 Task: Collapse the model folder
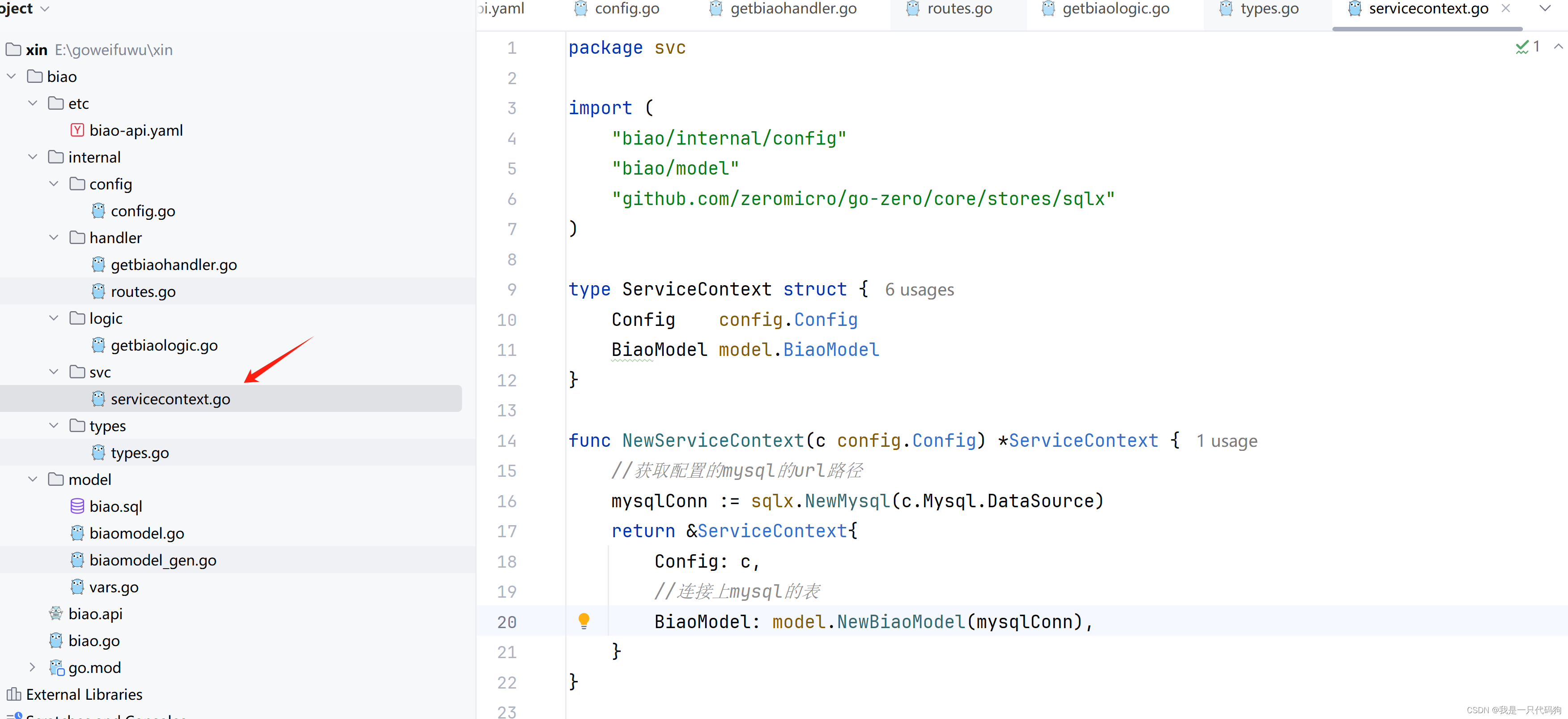point(33,479)
